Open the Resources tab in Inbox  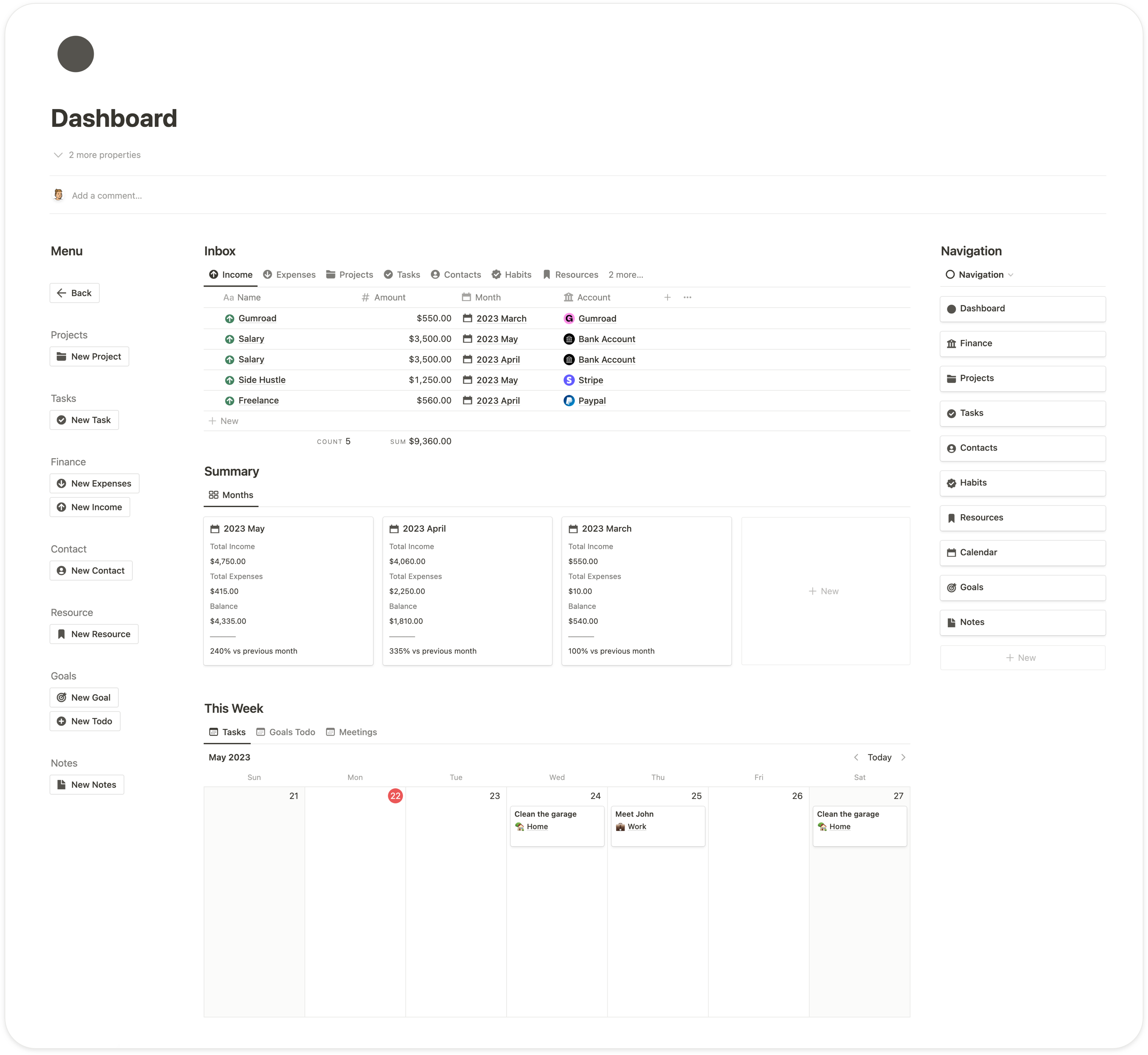coord(571,275)
